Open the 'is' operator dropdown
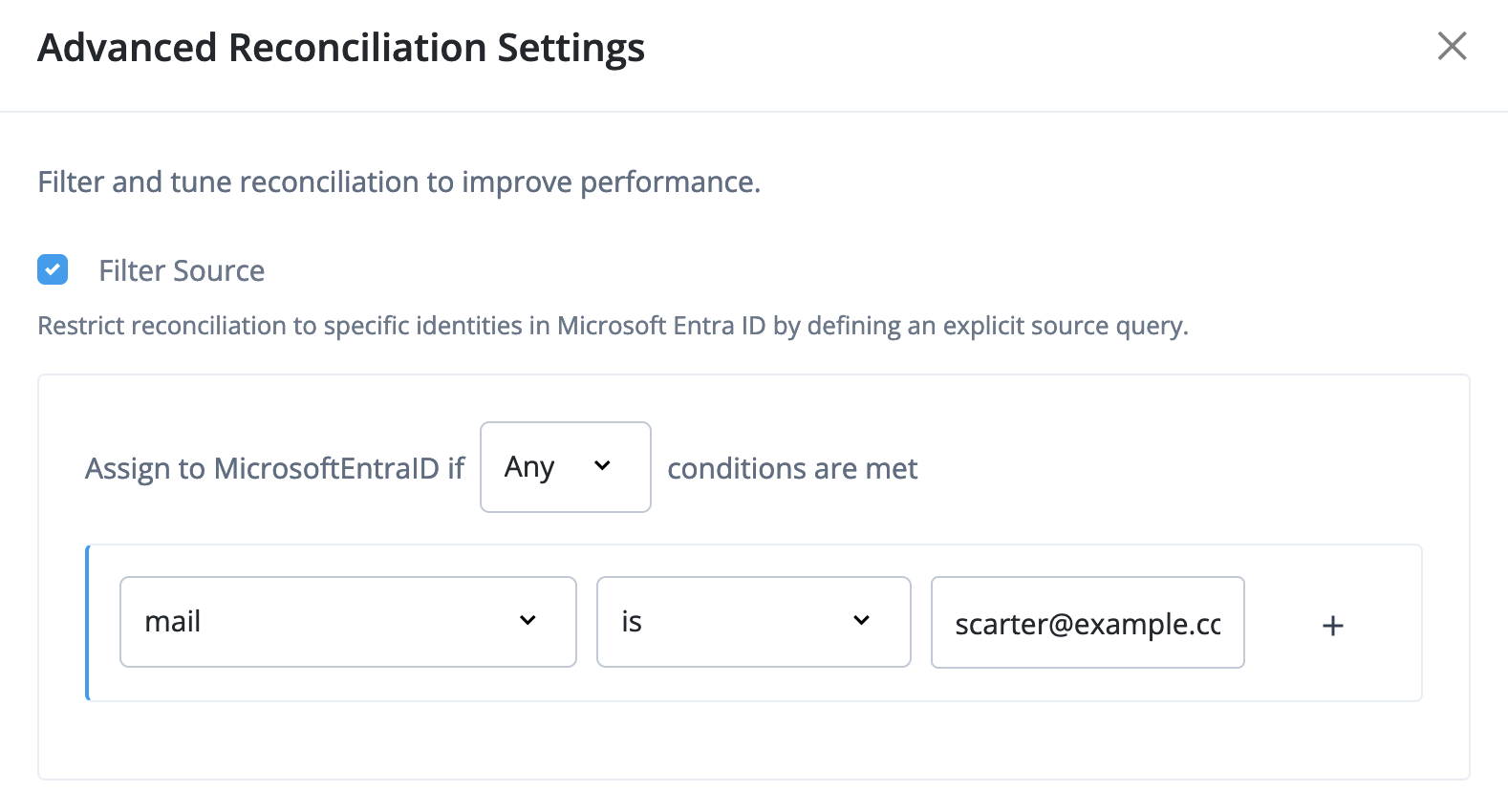Screen dimensions: 1508x812 753,622
